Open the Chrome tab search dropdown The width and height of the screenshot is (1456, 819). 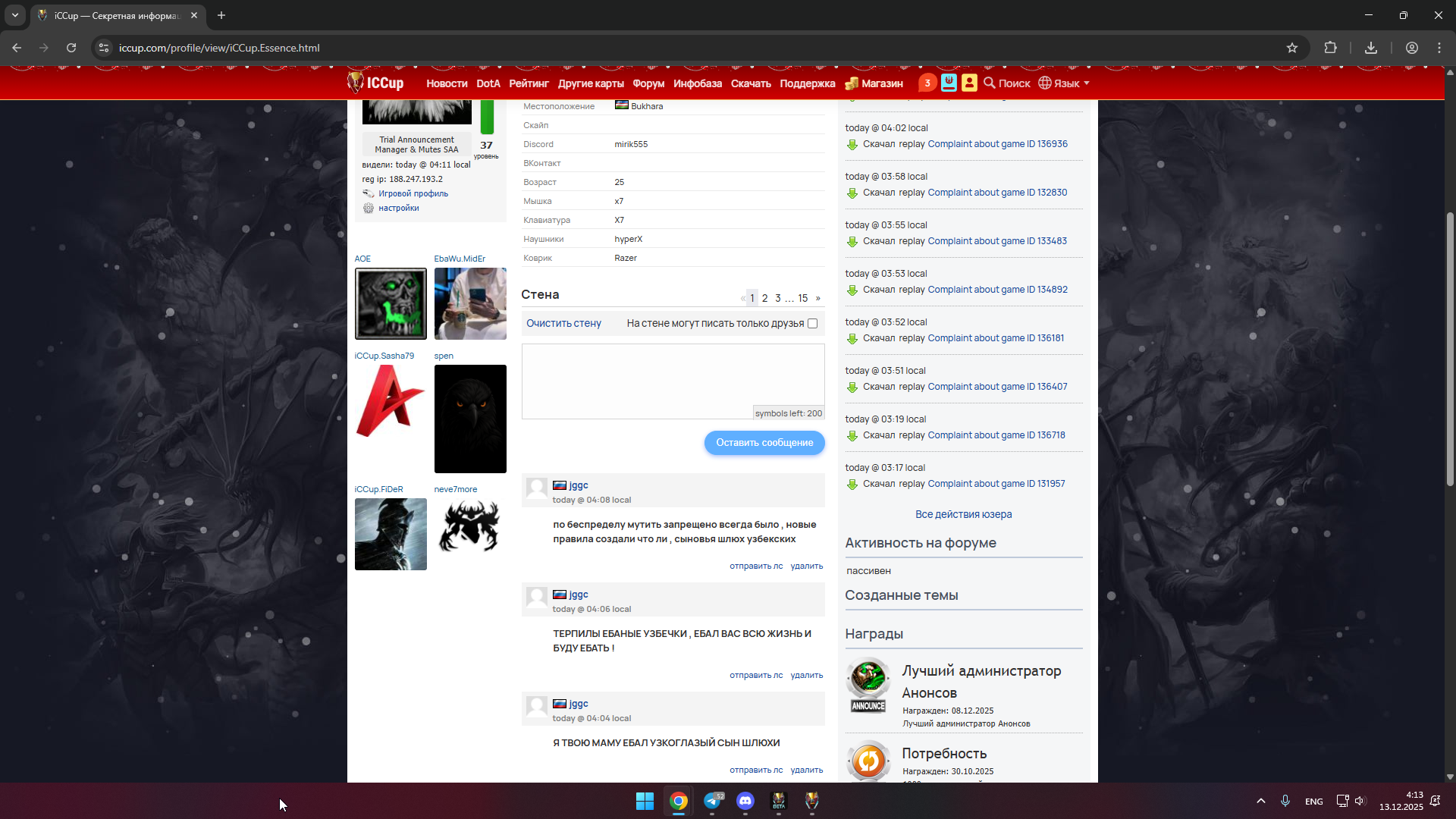point(15,15)
